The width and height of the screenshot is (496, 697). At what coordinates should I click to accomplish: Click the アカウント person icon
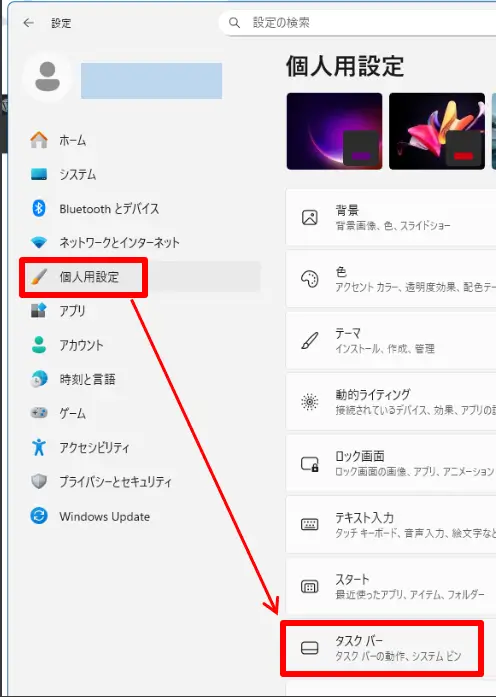39,344
